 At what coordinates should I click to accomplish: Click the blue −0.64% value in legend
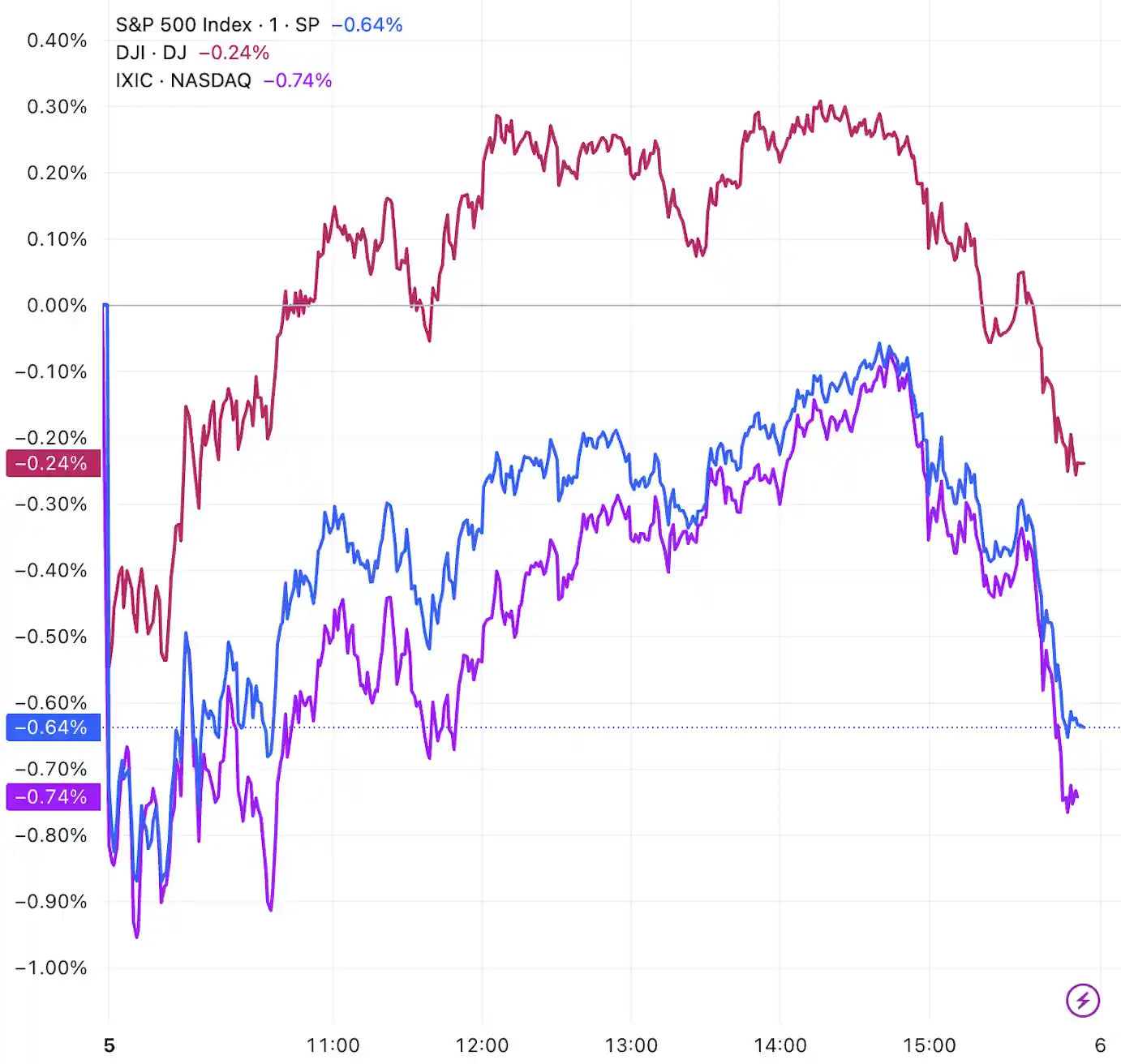click(367, 25)
